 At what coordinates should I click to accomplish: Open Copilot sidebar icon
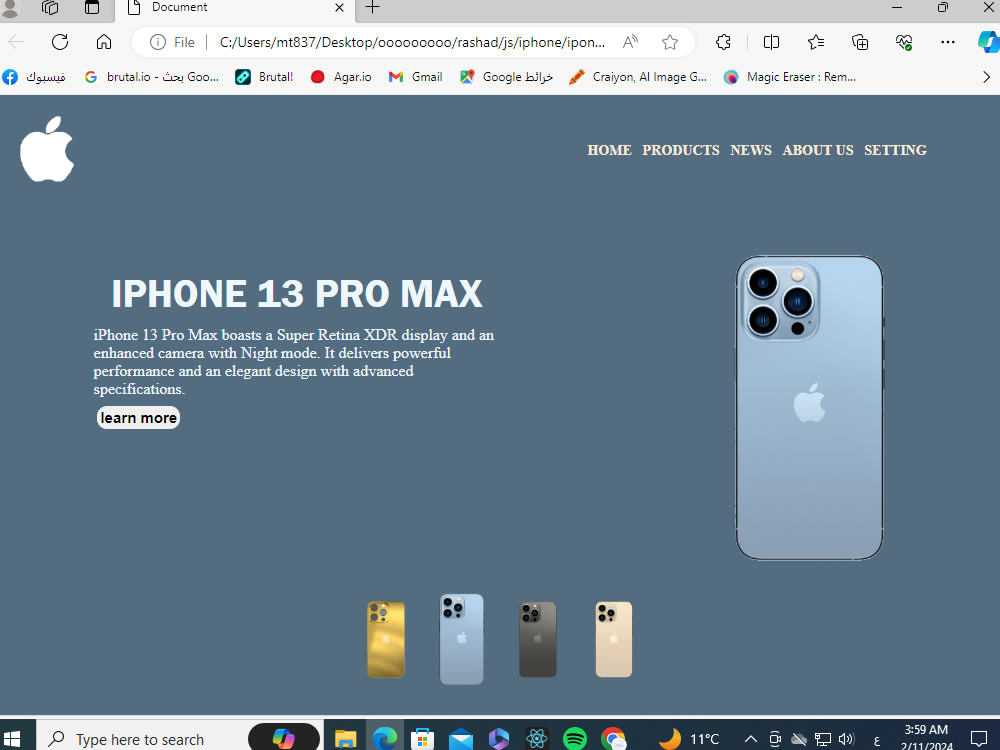pyautogui.click(x=989, y=42)
